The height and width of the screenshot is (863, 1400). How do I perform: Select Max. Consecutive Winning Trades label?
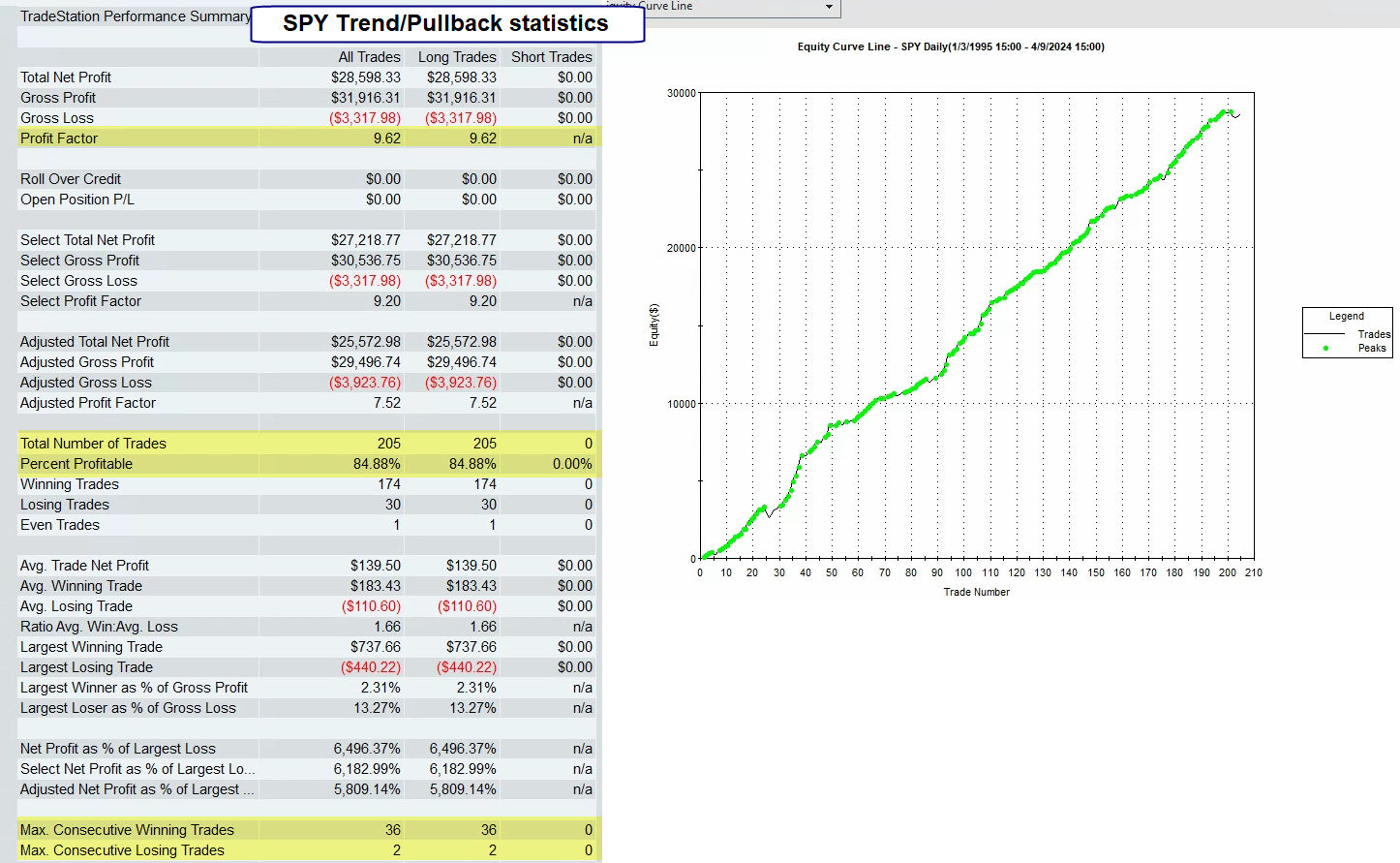127,830
